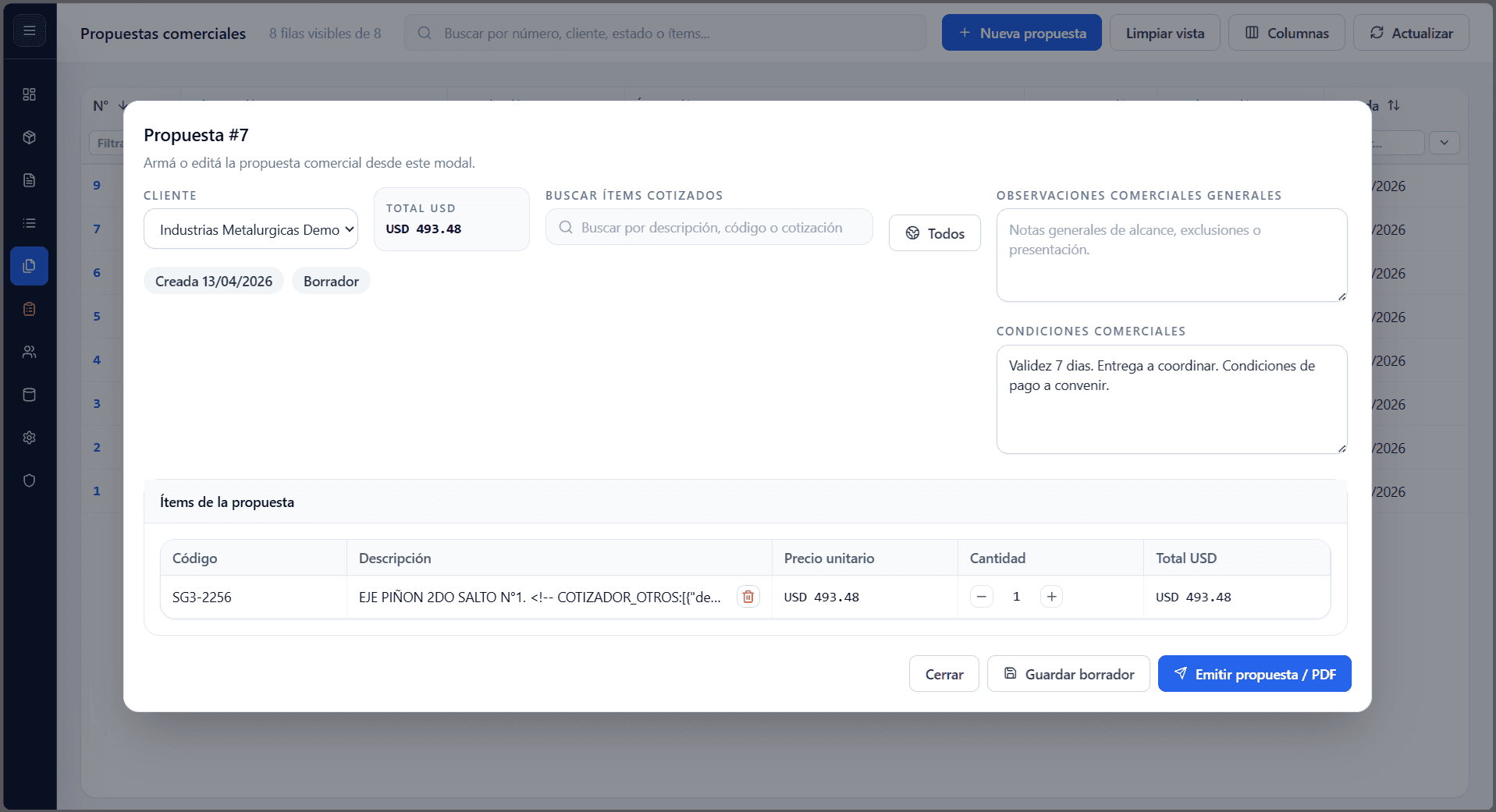
Task: Open the list icon in sidebar
Action: [30, 223]
